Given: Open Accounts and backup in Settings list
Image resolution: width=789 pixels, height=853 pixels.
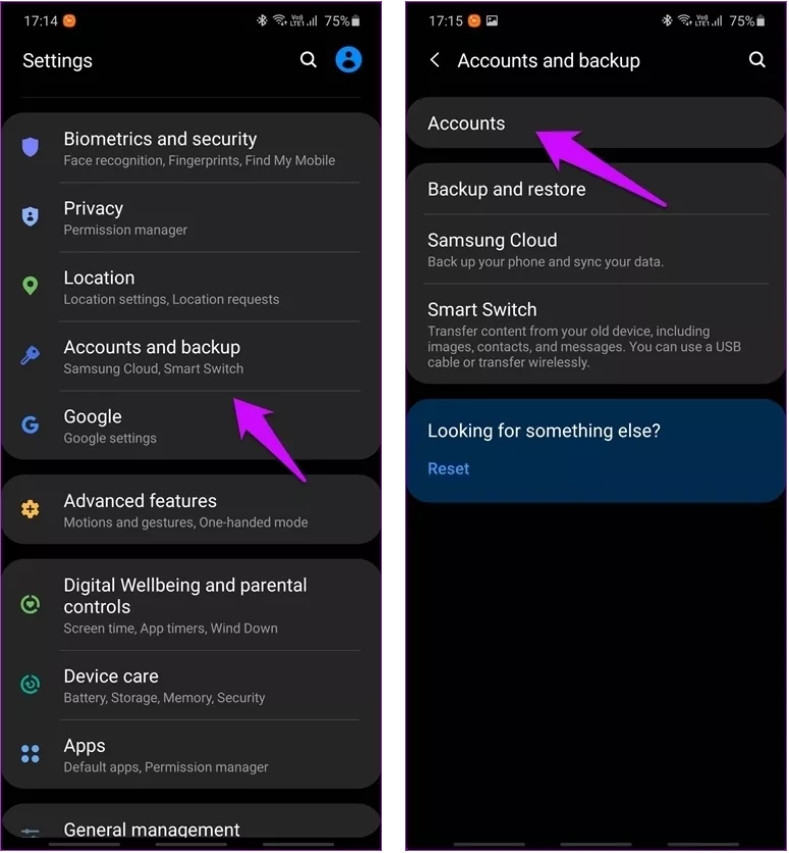Looking at the screenshot, I should click(x=192, y=356).
